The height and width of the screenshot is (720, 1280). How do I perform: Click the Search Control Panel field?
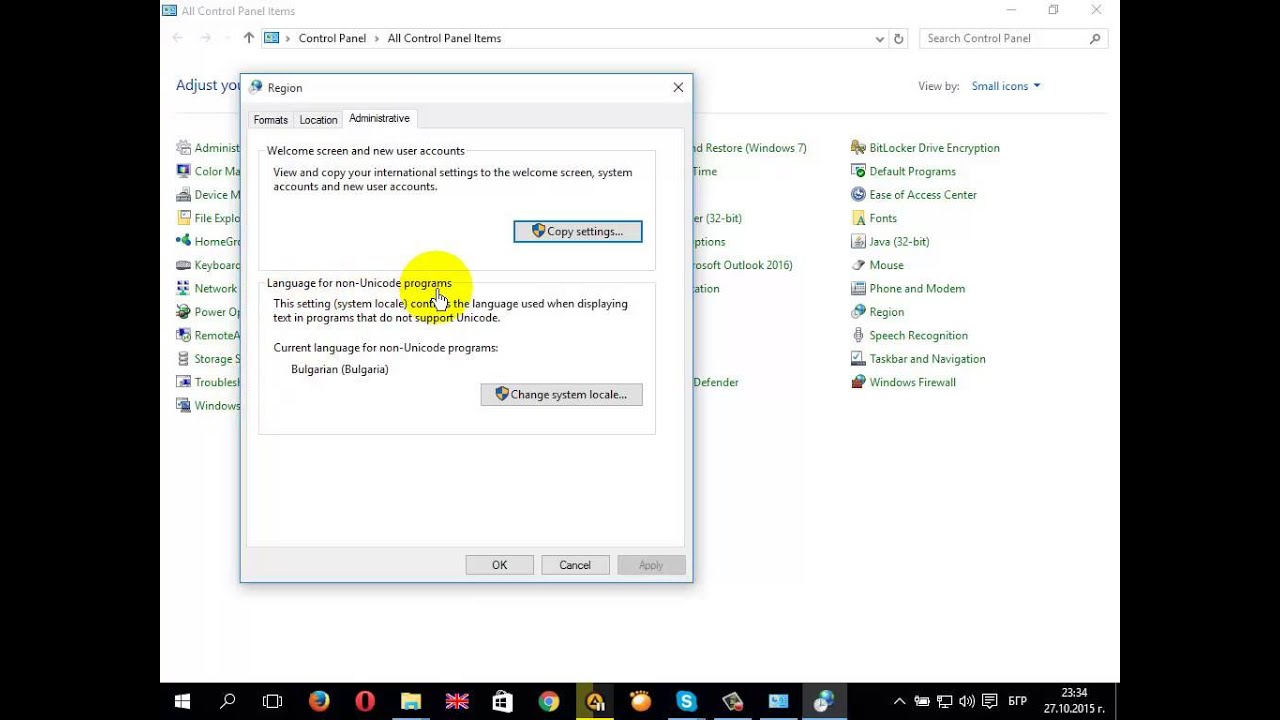click(1013, 38)
